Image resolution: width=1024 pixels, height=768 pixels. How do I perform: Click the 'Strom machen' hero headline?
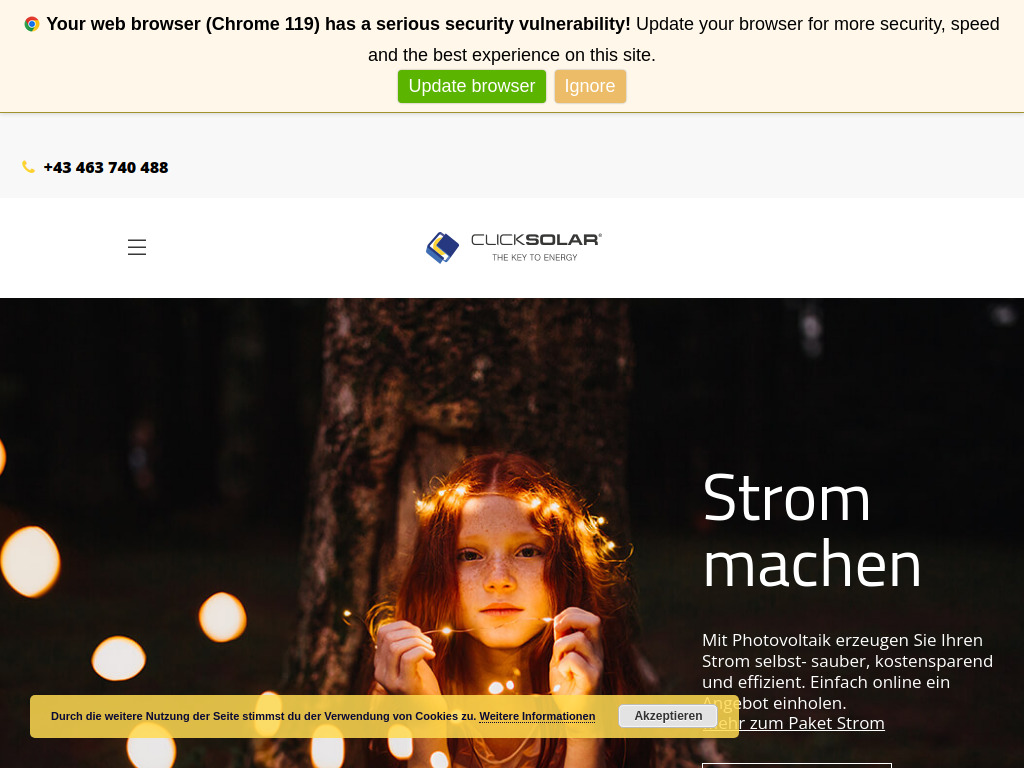click(x=811, y=530)
